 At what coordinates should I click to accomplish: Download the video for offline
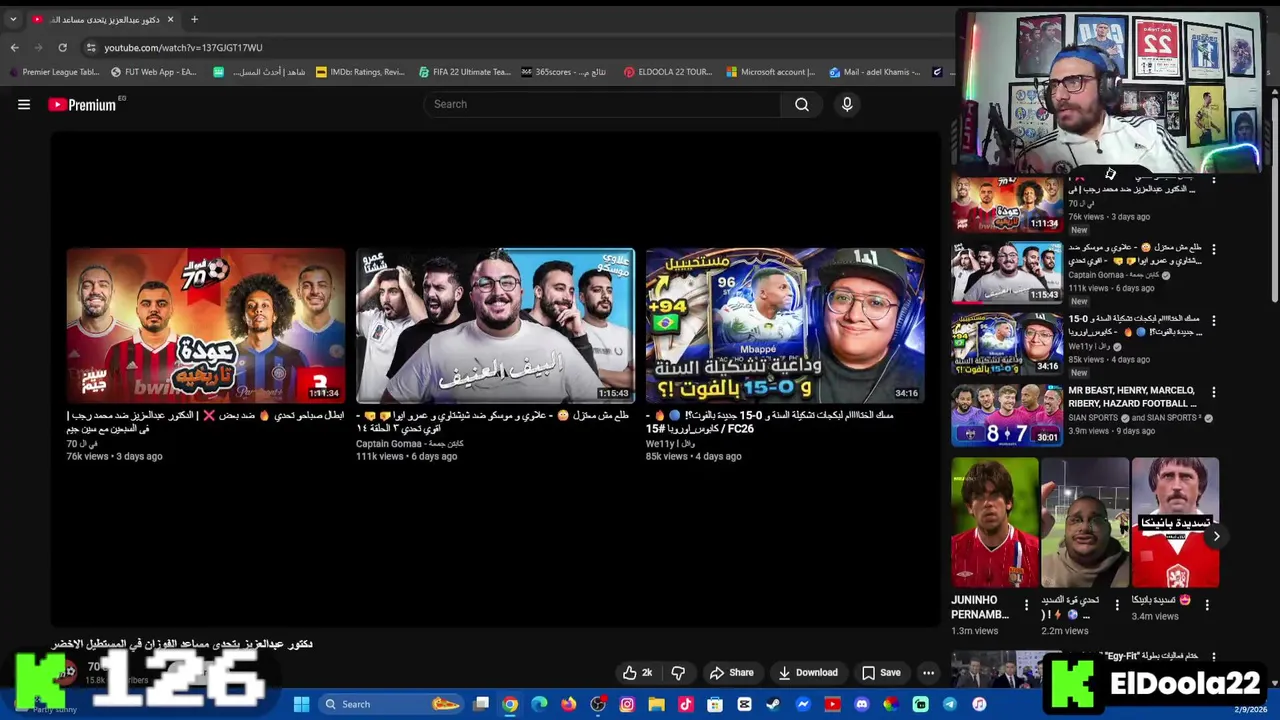808,673
